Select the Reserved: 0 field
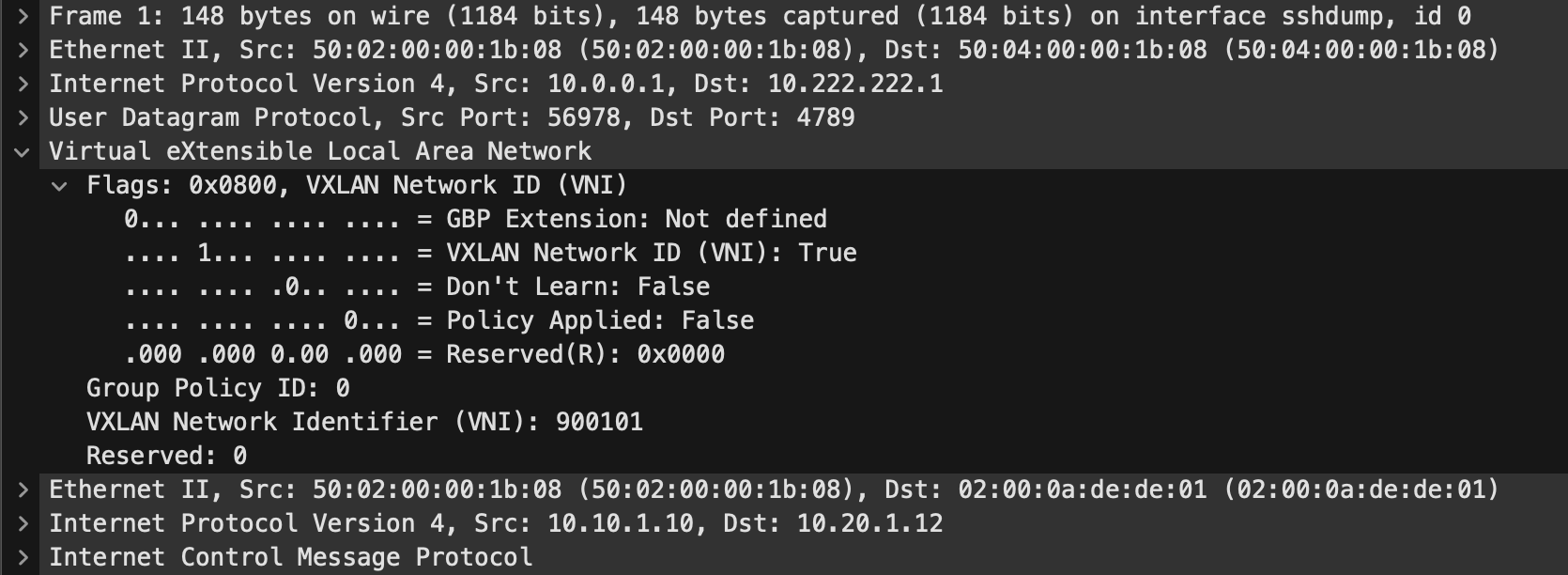The height and width of the screenshot is (575, 1568). (x=166, y=456)
